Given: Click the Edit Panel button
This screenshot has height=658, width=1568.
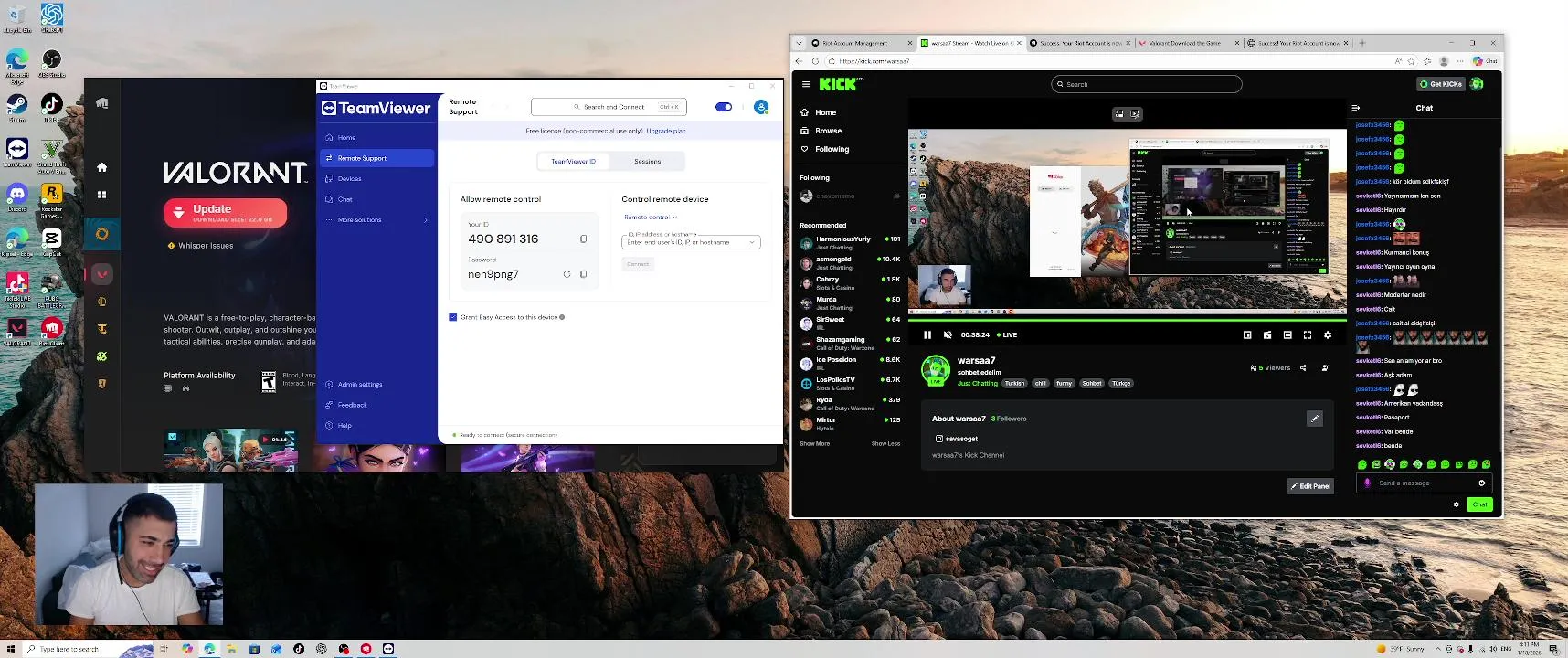Looking at the screenshot, I should [1310, 486].
